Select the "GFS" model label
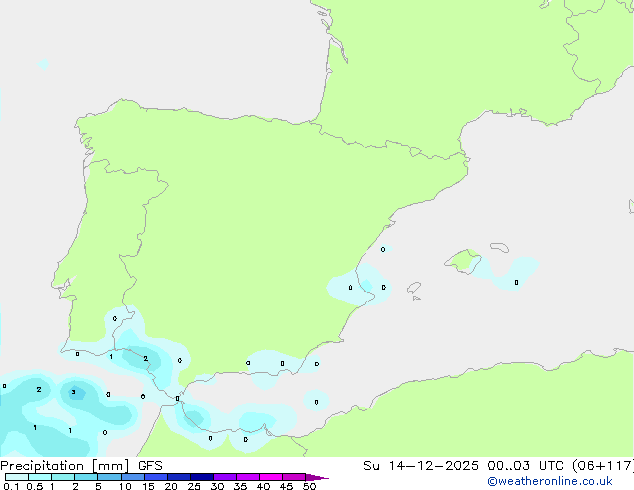 150,466
